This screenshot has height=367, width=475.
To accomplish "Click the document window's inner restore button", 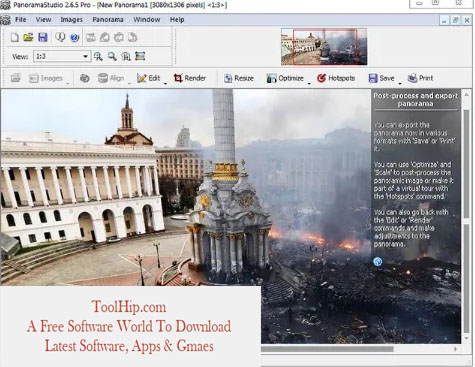I will (x=455, y=20).
